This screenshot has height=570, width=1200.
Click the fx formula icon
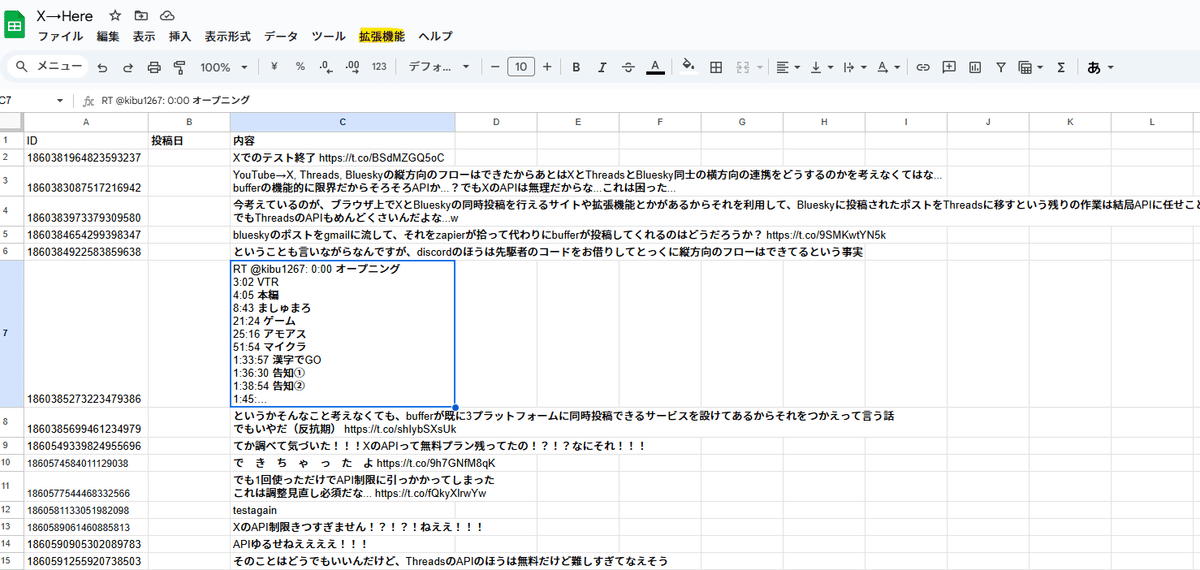[x=89, y=101]
